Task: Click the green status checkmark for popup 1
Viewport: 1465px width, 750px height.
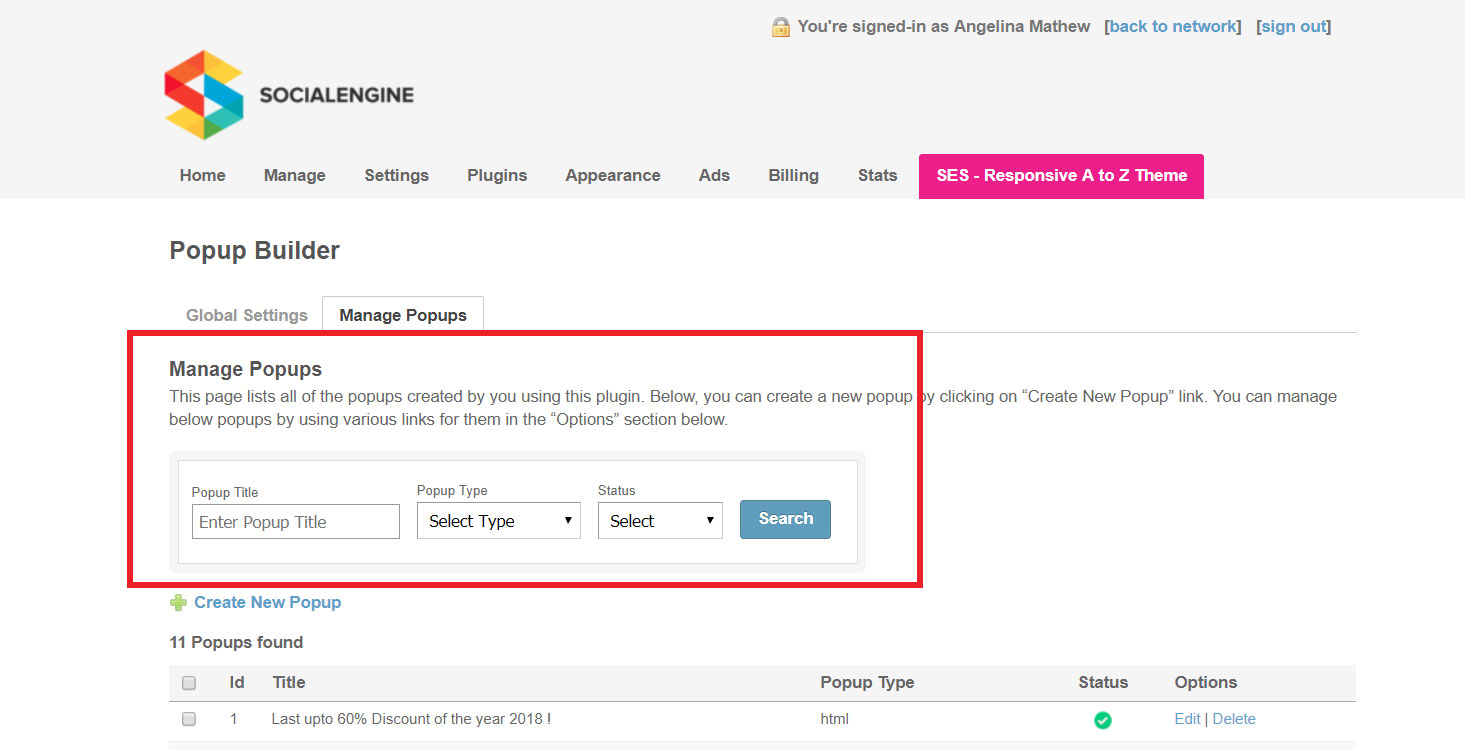Action: (x=1102, y=719)
